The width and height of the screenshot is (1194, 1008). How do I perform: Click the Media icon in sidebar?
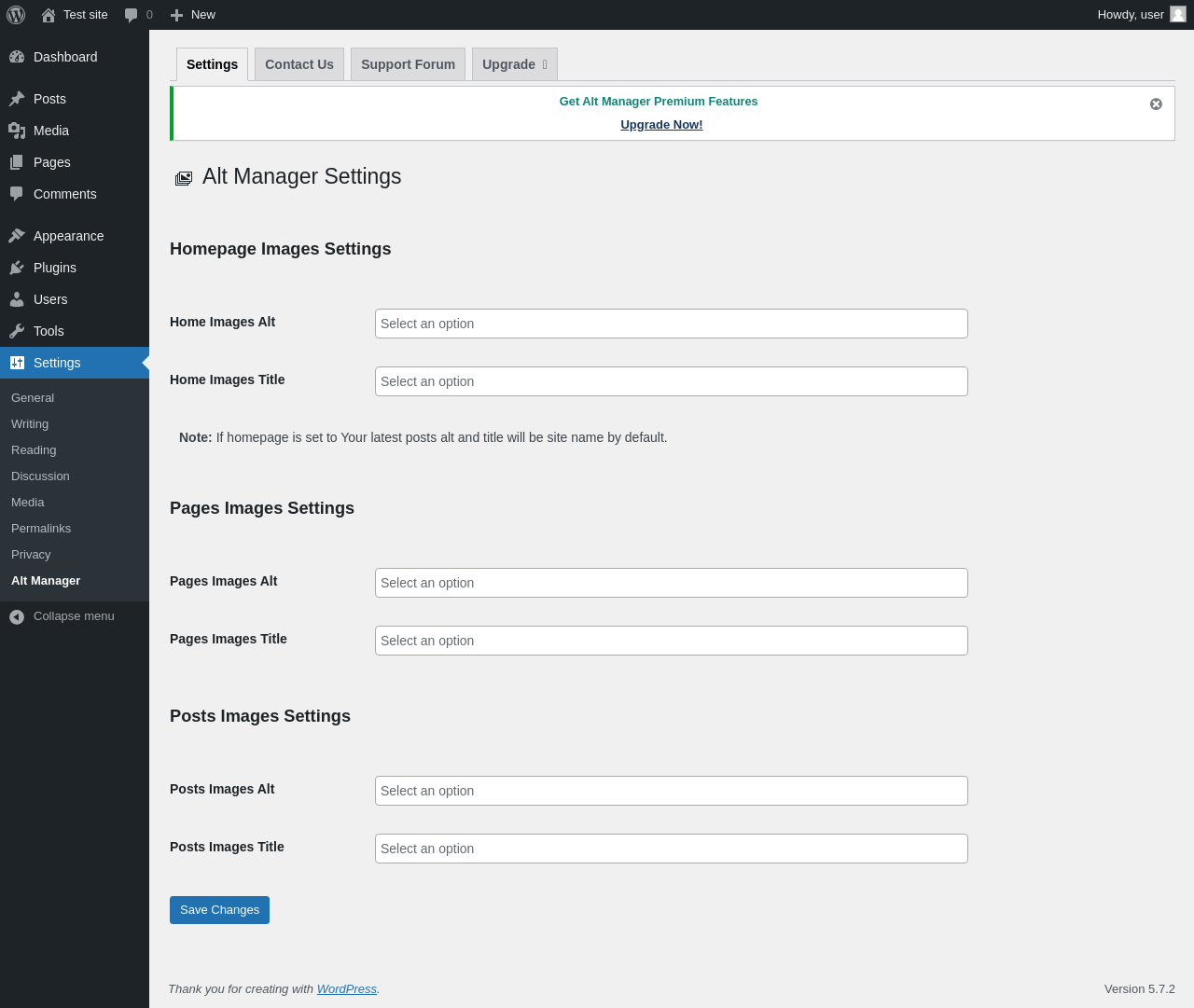point(17,131)
